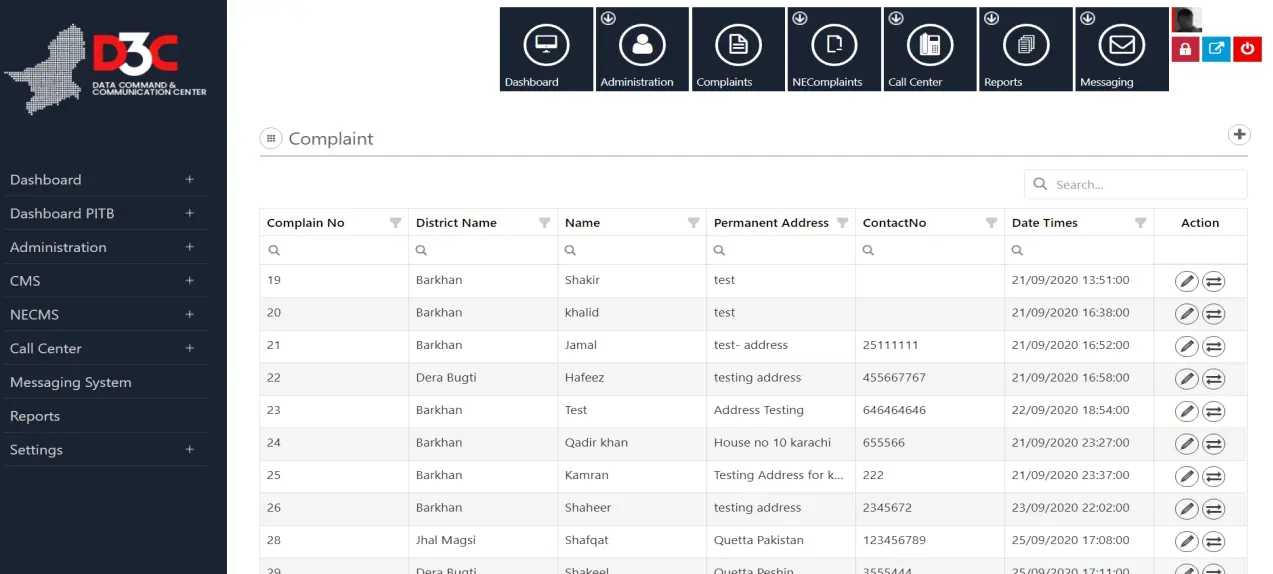1273x574 pixels.
Task: Click the red lock icon
Action: (1185, 48)
